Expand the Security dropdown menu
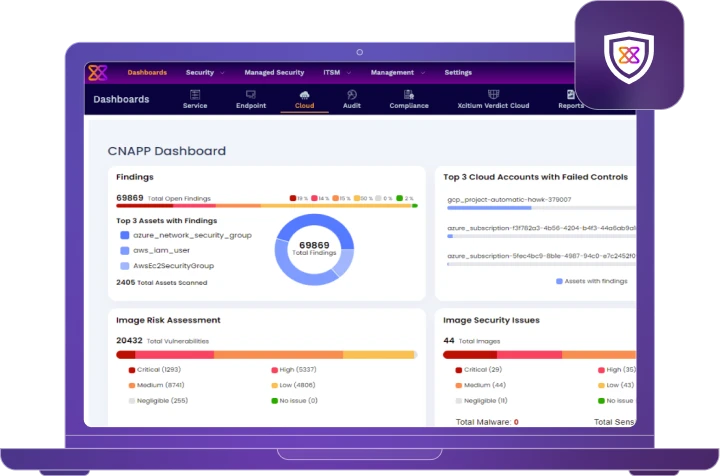720x476 pixels. click(205, 72)
